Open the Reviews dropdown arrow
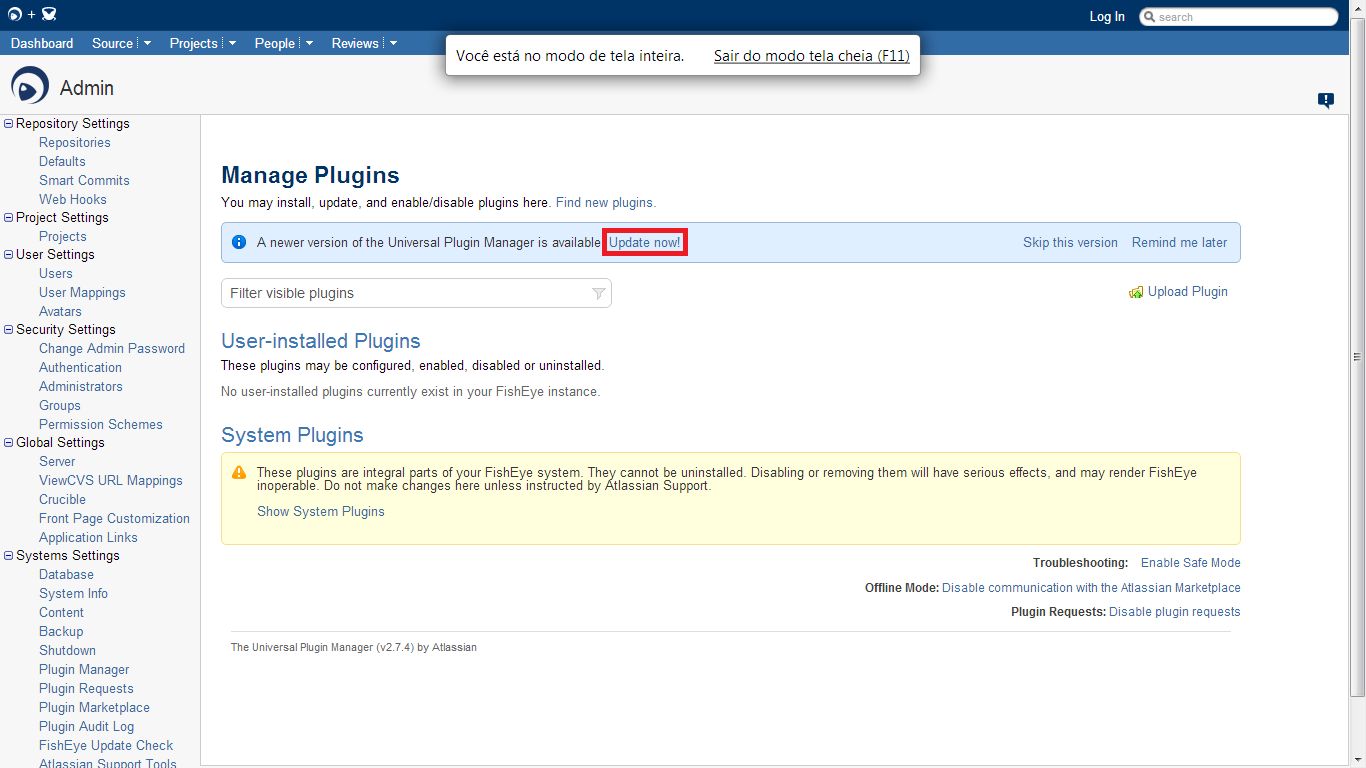The height and width of the screenshot is (768, 1366). click(x=393, y=43)
